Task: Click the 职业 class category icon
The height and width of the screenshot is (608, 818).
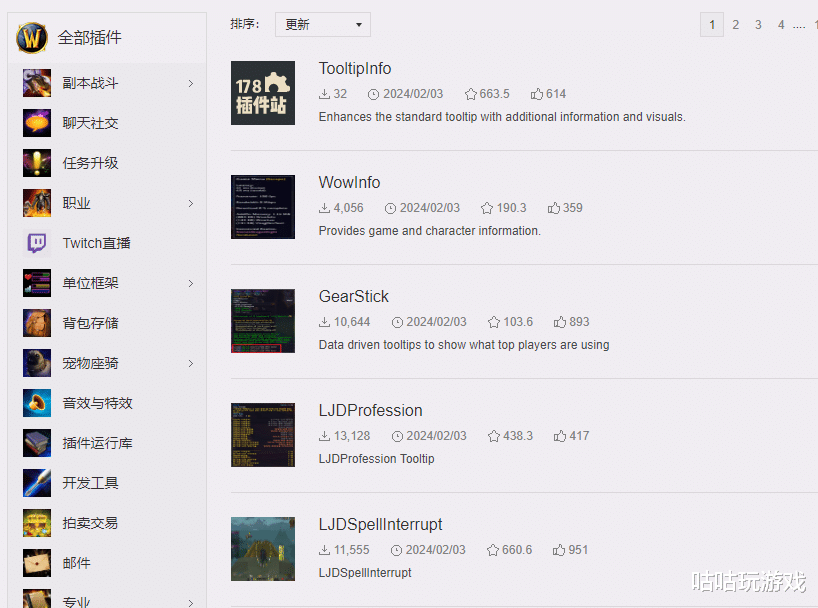Action: (x=37, y=203)
